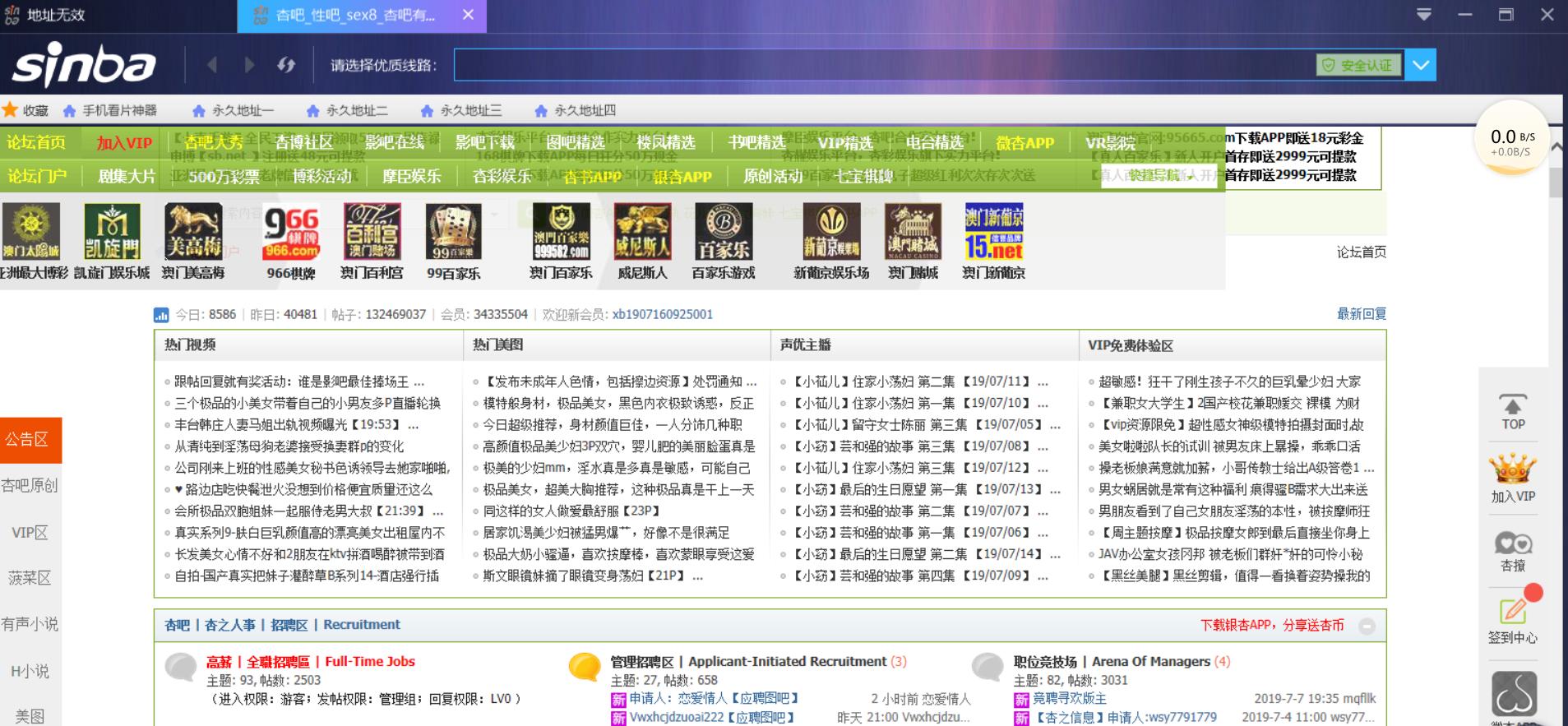Click the page vertical scrollbar
The width and height of the screenshot is (1568, 726).
(1556, 183)
